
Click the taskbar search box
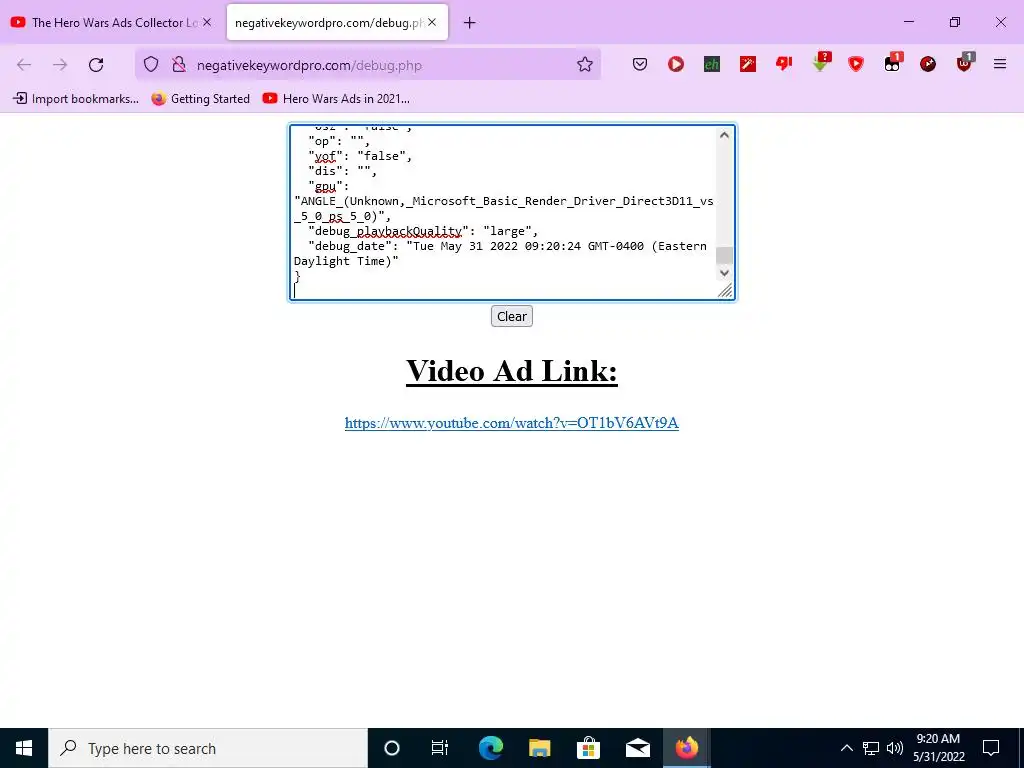tap(208, 748)
